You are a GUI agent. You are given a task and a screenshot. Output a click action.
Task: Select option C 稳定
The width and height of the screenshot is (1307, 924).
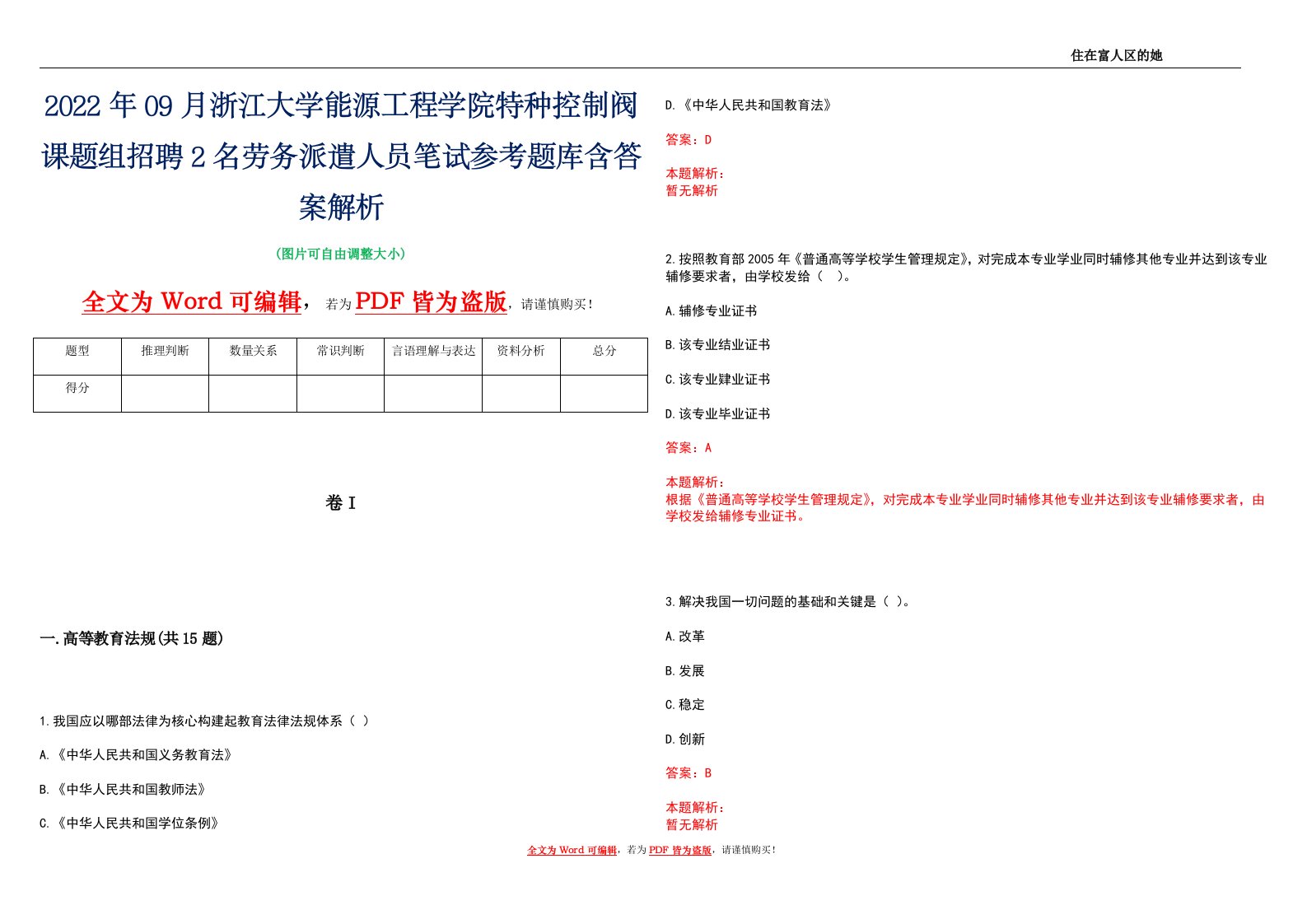[685, 705]
